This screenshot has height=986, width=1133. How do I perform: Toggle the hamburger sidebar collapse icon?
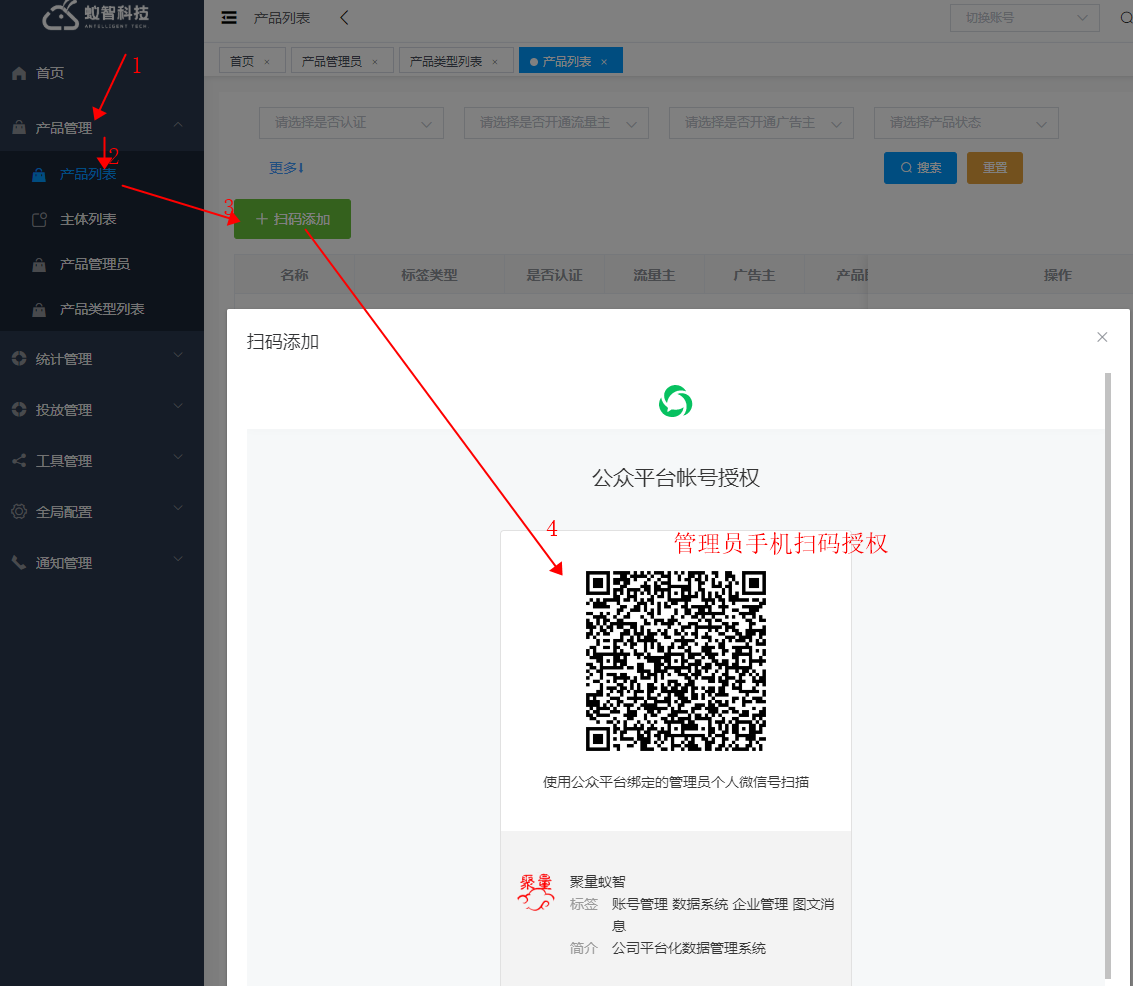pos(229,18)
